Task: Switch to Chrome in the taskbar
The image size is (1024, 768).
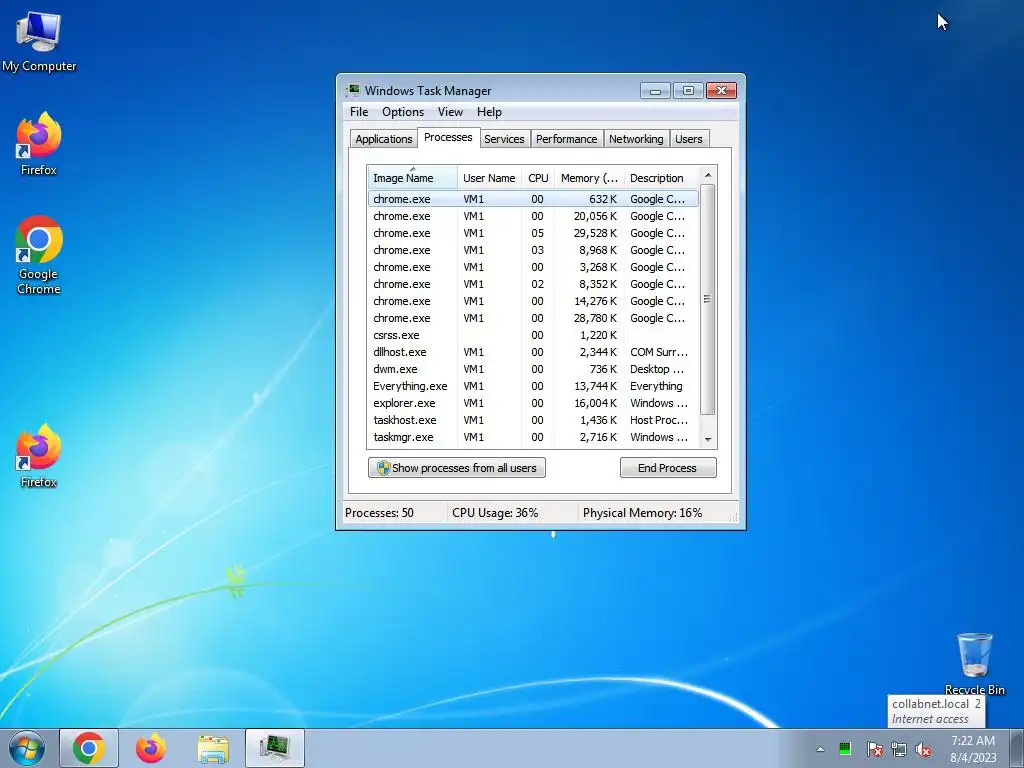Action: pos(89,748)
